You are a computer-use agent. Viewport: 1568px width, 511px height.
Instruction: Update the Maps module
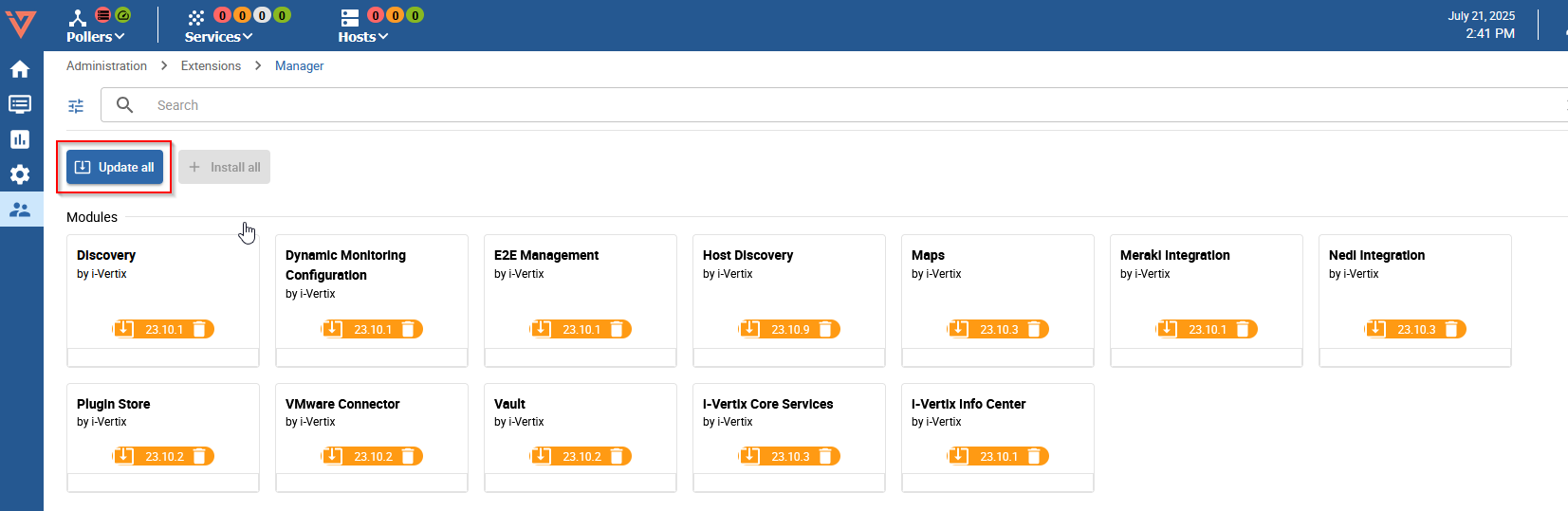click(x=959, y=329)
